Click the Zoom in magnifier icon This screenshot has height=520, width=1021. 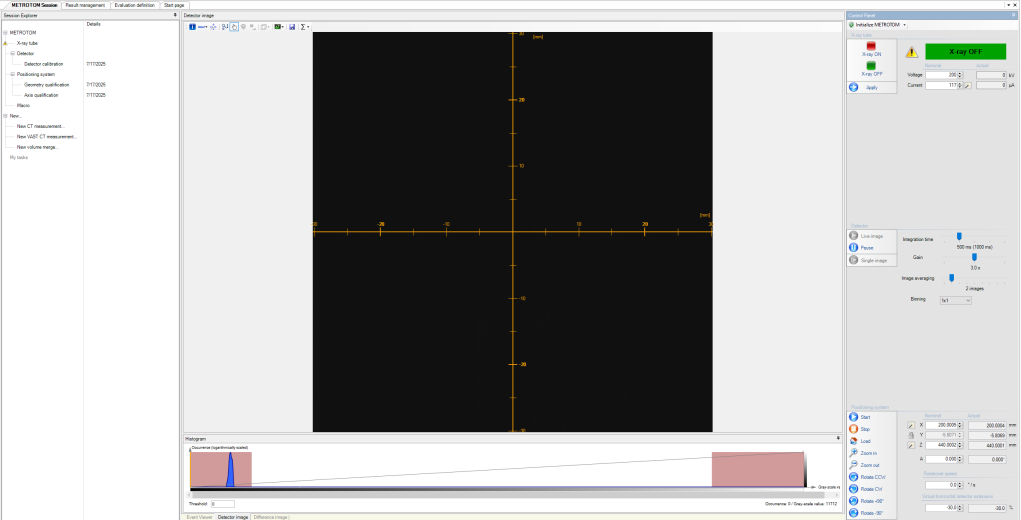853,453
